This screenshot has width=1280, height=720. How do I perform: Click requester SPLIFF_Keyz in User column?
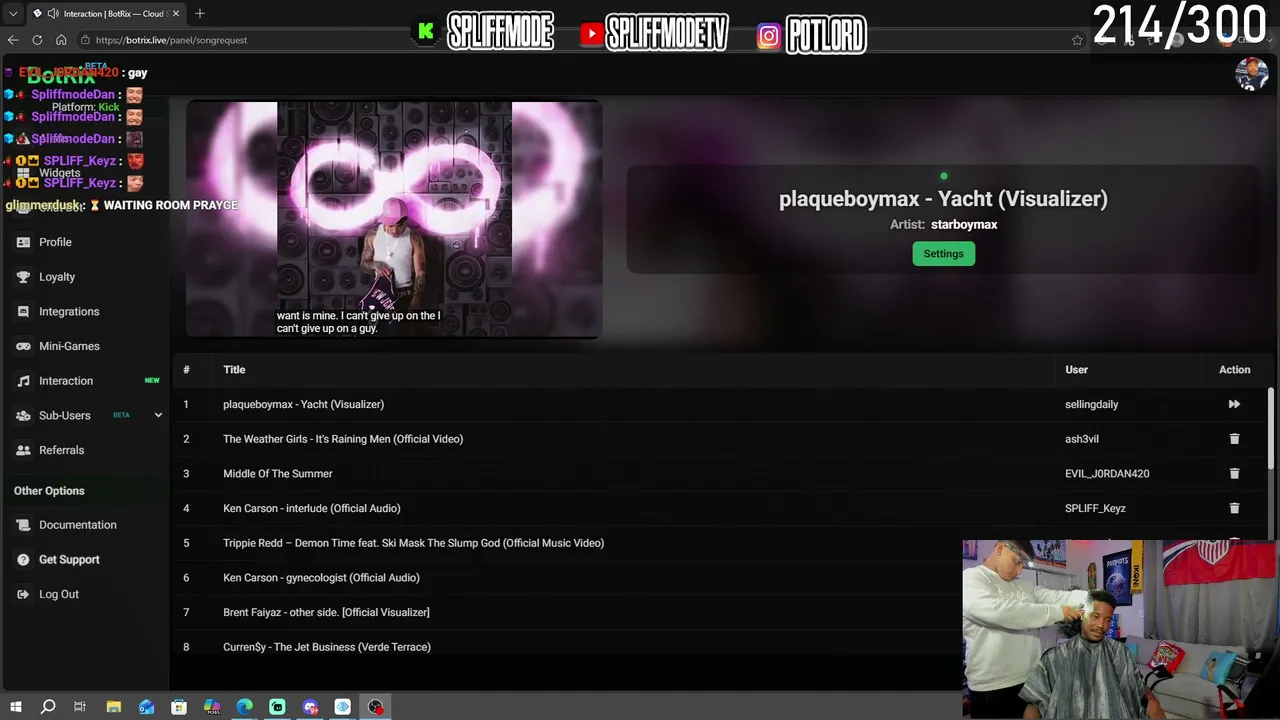point(1095,508)
